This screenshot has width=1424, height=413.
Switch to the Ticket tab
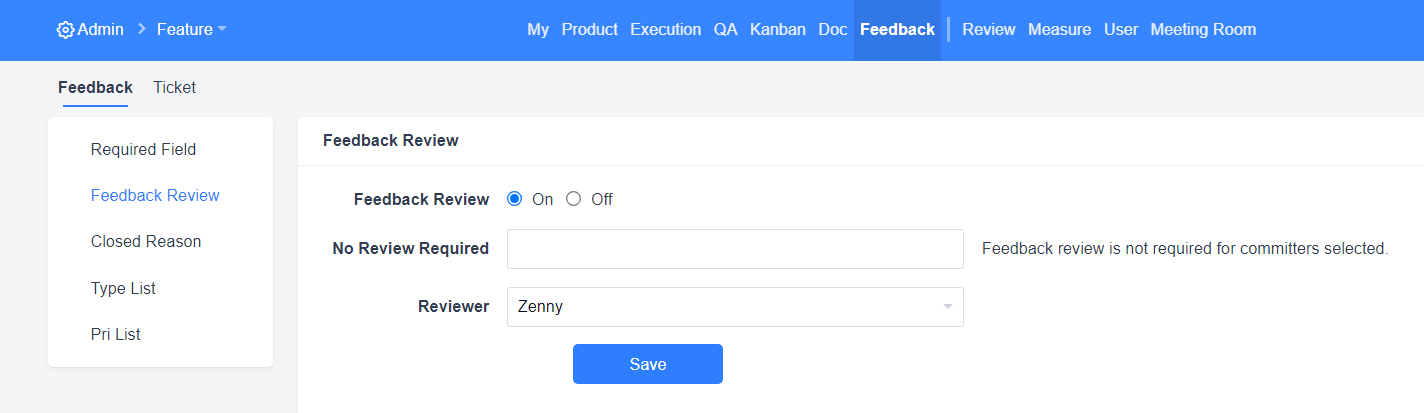tap(174, 87)
